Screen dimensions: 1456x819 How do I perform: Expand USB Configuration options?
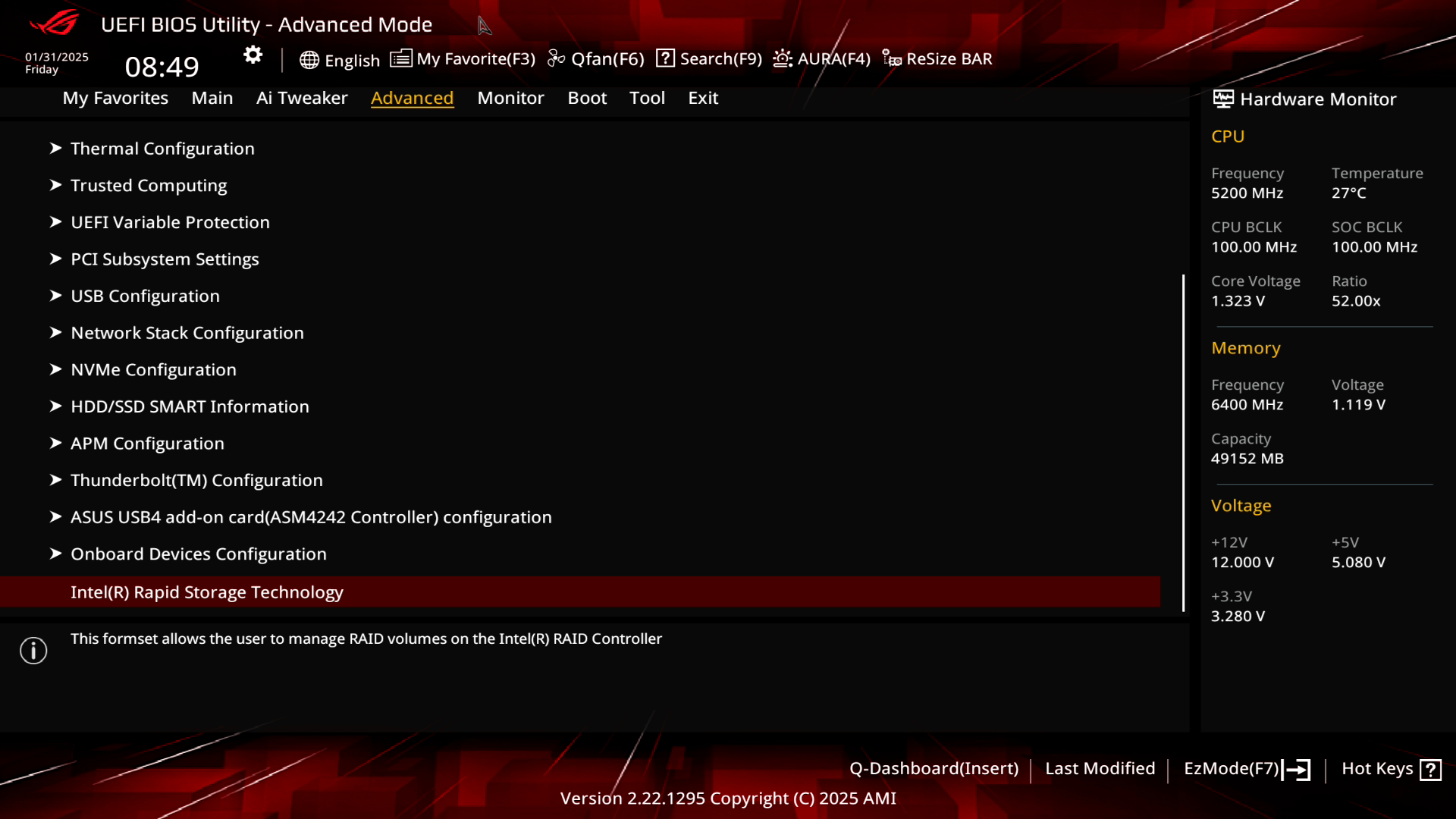coord(145,295)
